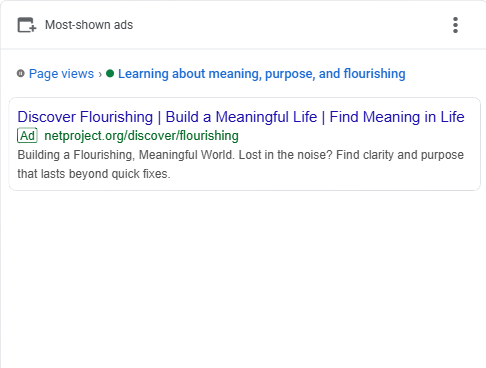
Task: Click the netproject.org/discover/flourishing display URL
Action: (141, 136)
